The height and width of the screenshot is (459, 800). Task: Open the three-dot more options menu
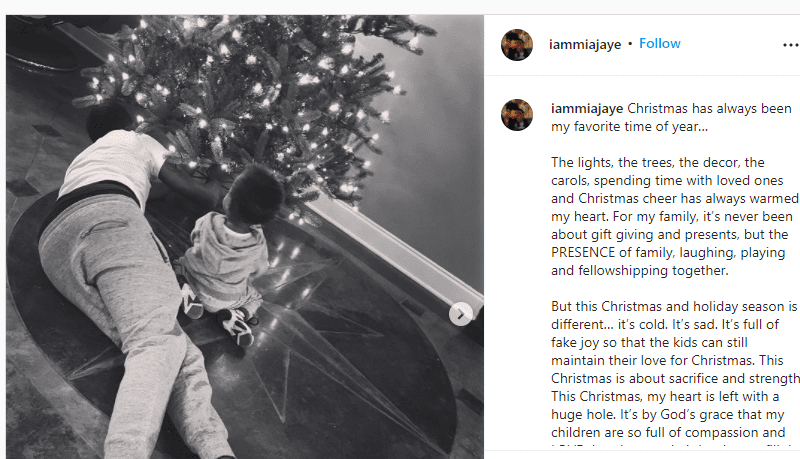791,45
